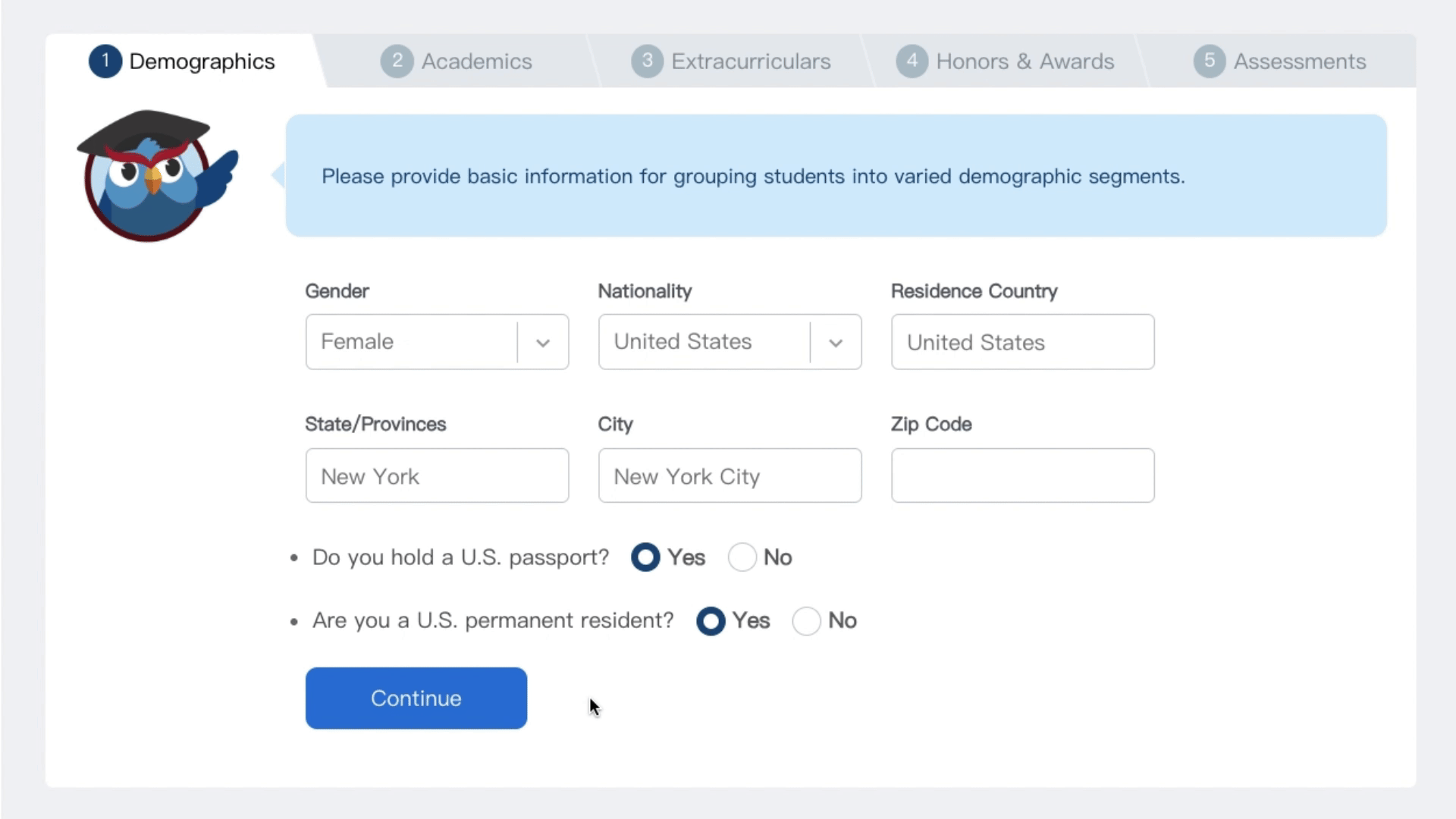Screen dimensions: 1456x819
Task: Click the Gender field label
Action: click(337, 291)
